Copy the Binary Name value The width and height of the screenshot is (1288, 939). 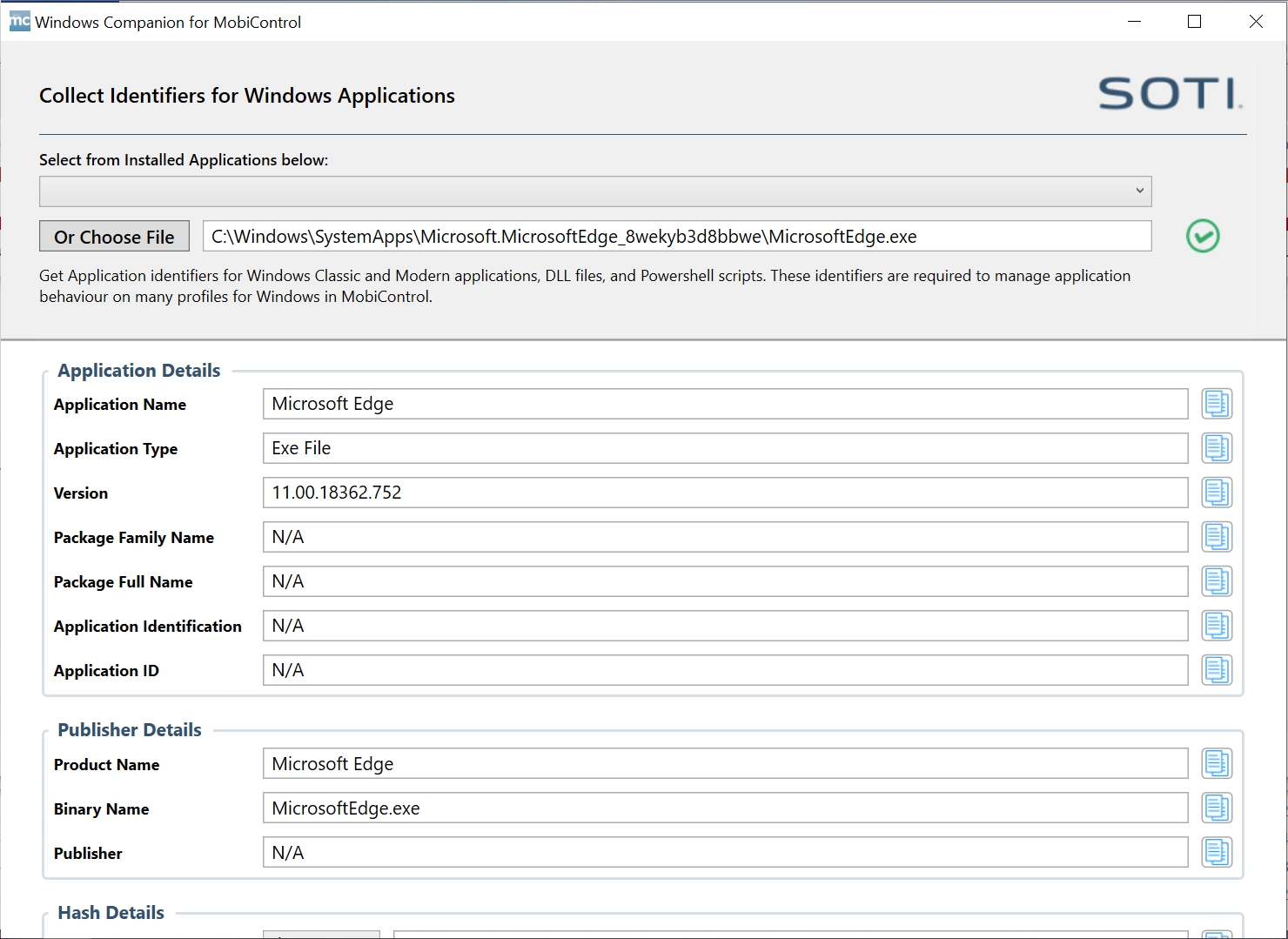pyautogui.click(x=1217, y=808)
